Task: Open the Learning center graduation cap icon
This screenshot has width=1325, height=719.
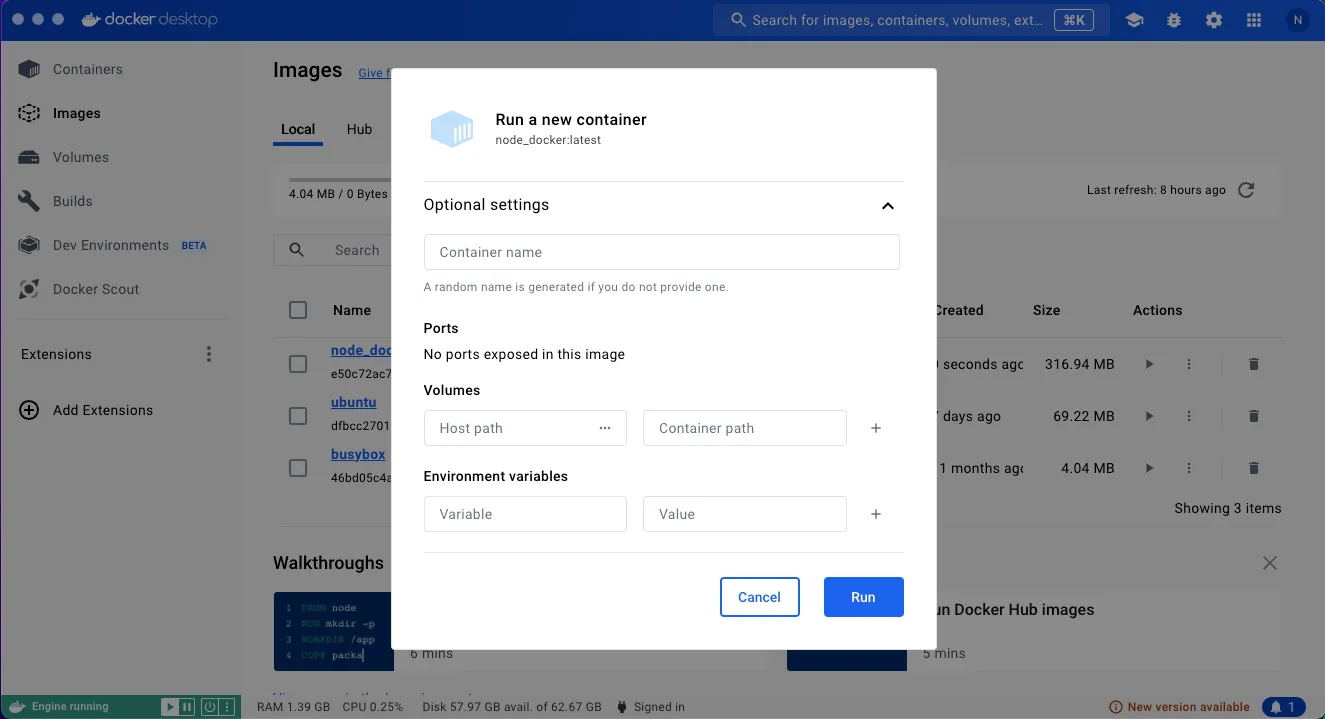Action: [1134, 20]
